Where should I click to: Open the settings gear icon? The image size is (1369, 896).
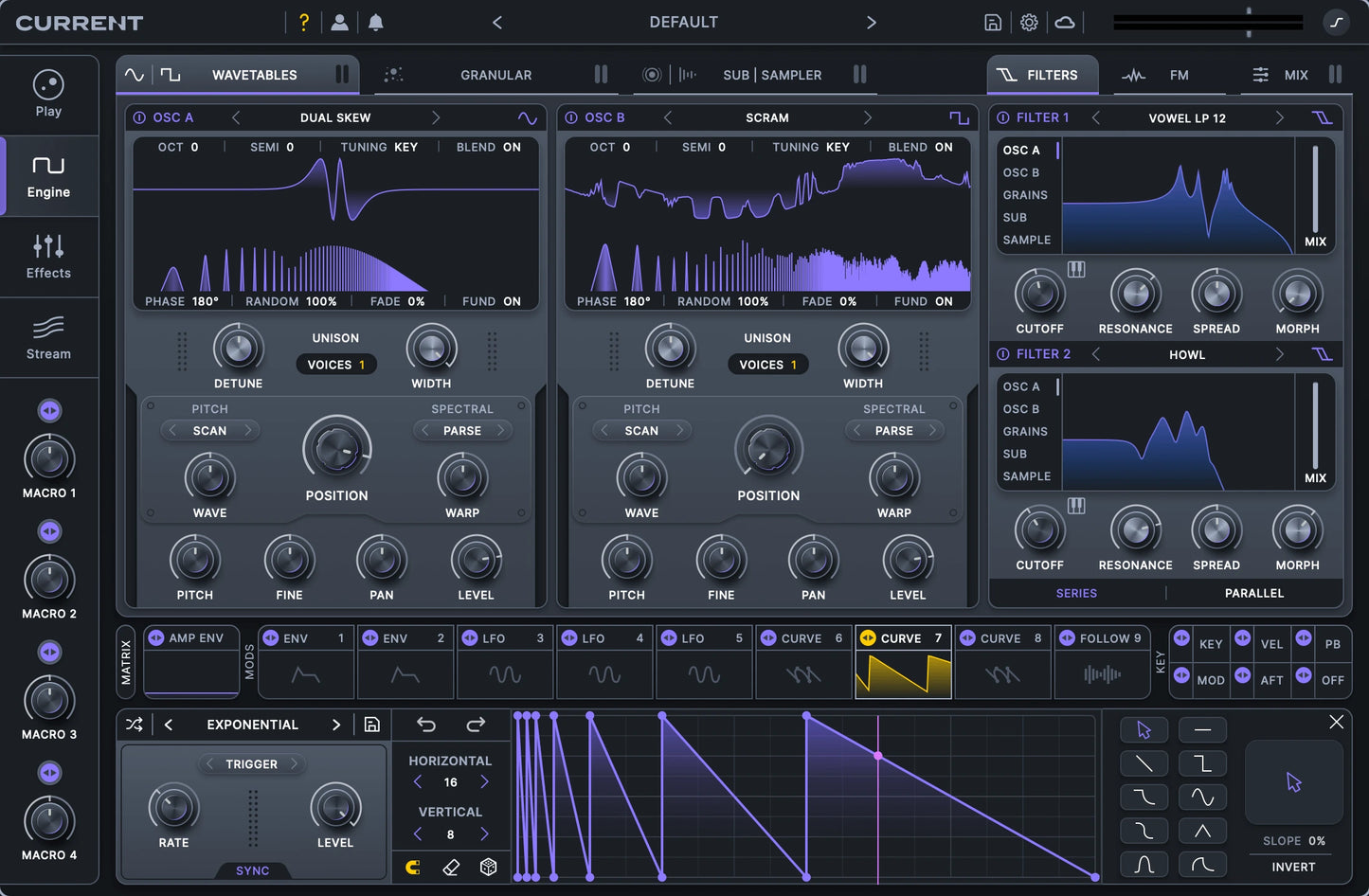pyautogui.click(x=1029, y=23)
